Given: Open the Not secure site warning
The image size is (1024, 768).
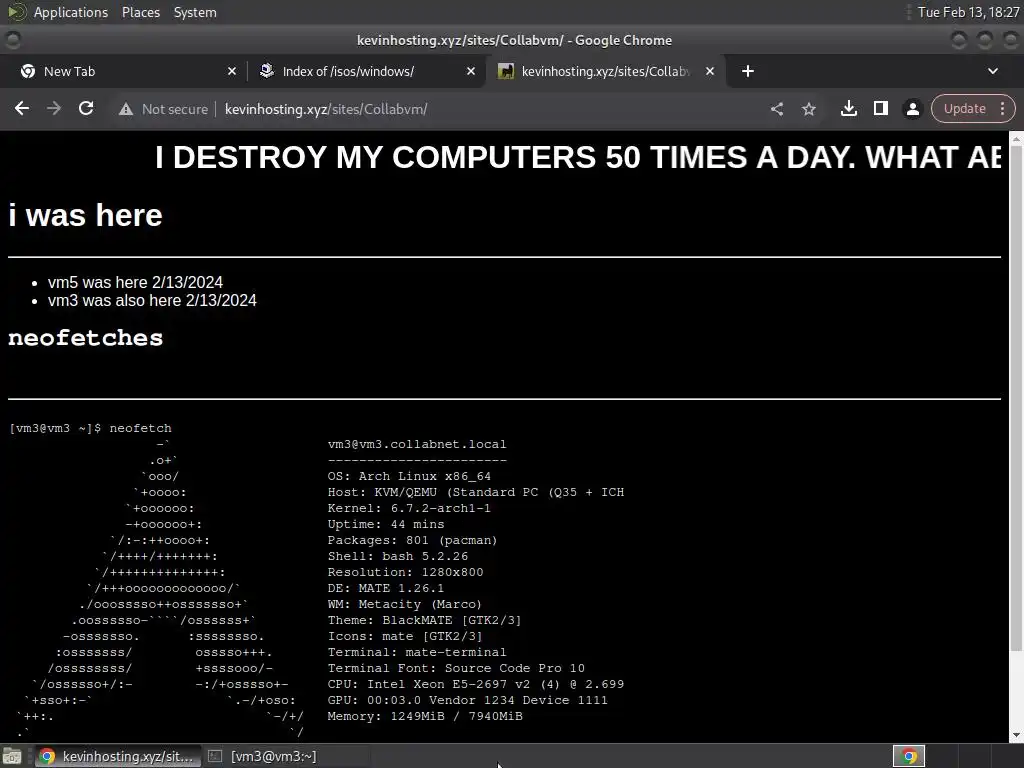Looking at the screenshot, I should [x=163, y=109].
